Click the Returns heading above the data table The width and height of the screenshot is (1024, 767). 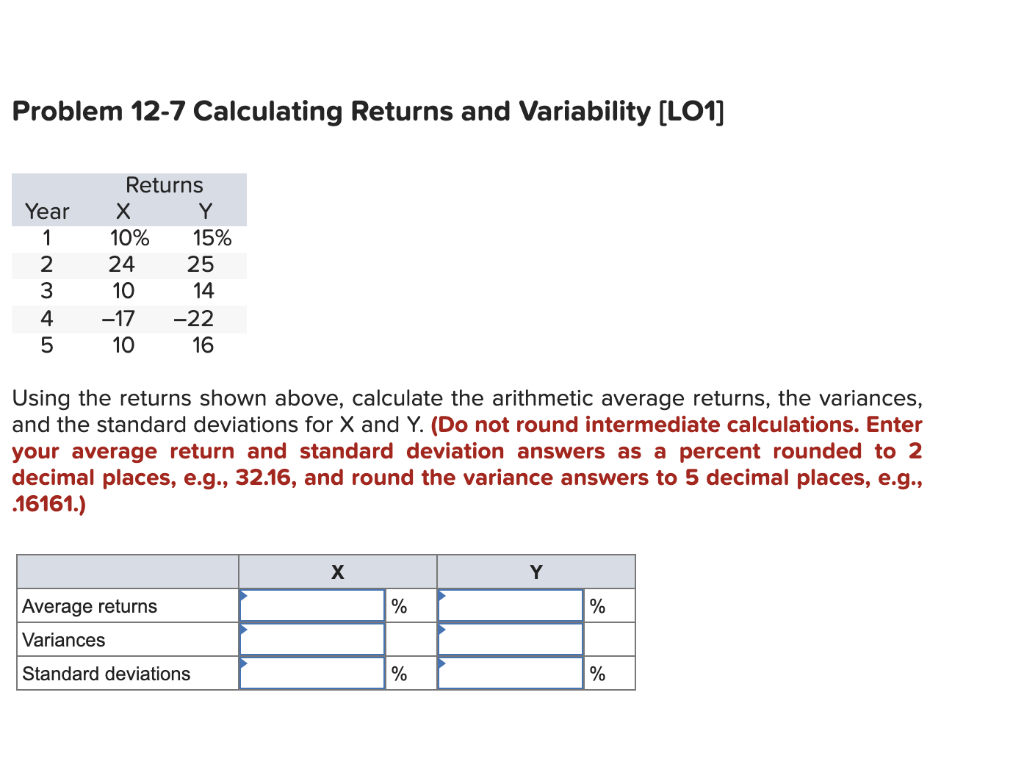pos(164,185)
